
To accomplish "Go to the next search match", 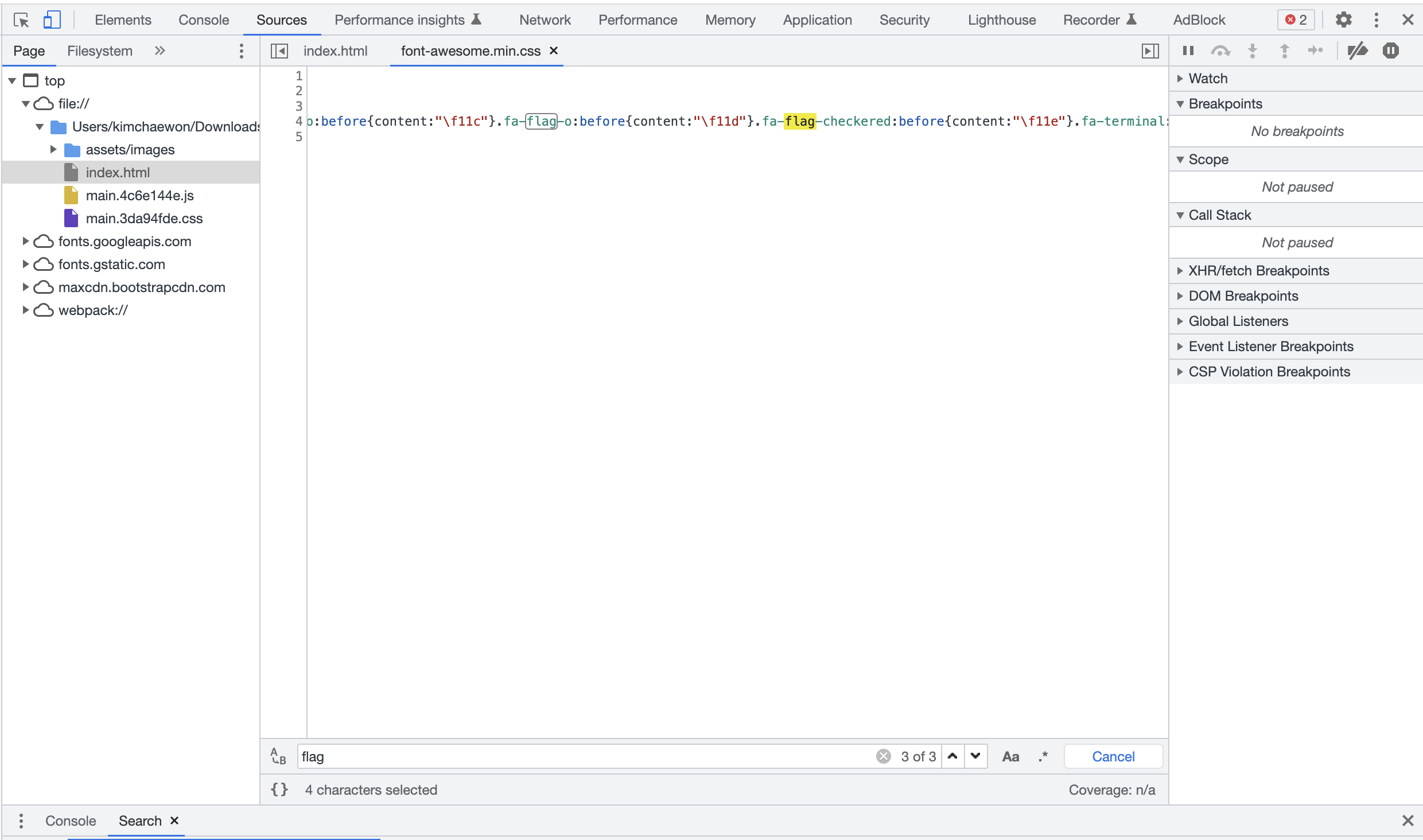I will tap(975, 756).
